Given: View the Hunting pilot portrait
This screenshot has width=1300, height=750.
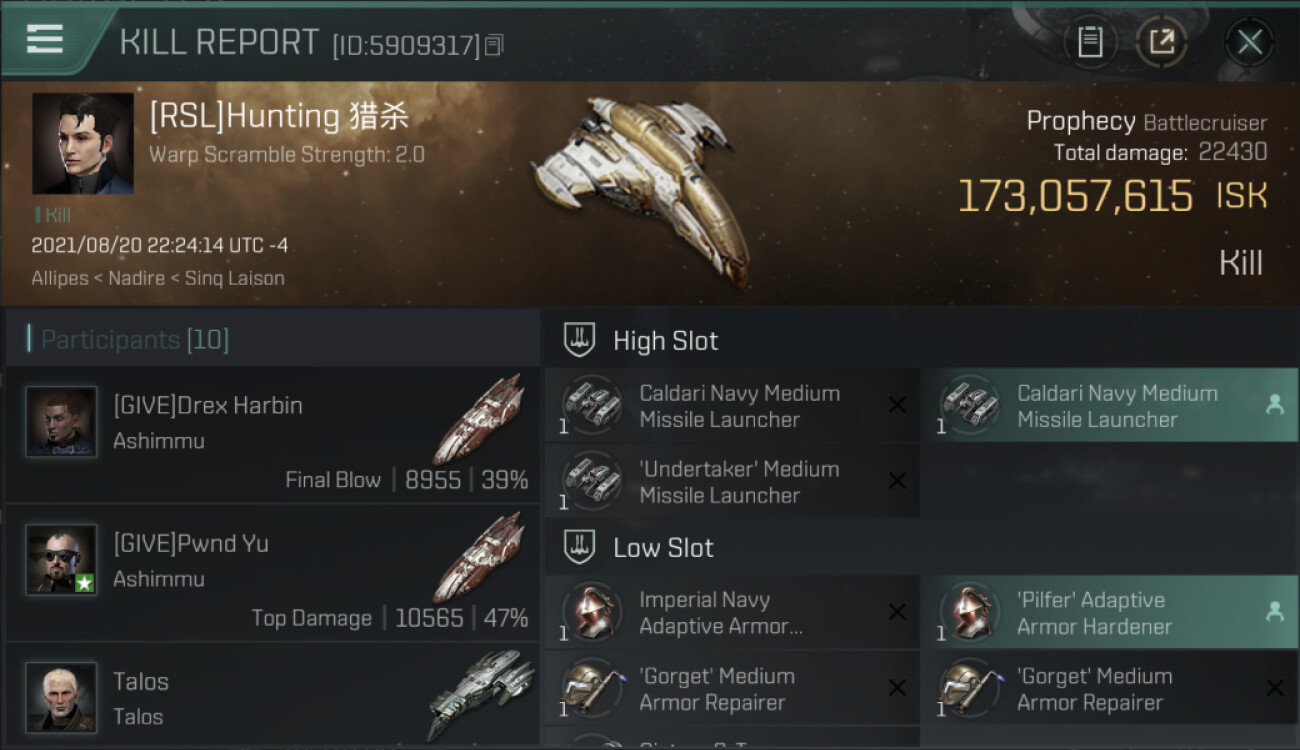Looking at the screenshot, I should [83, 144].
